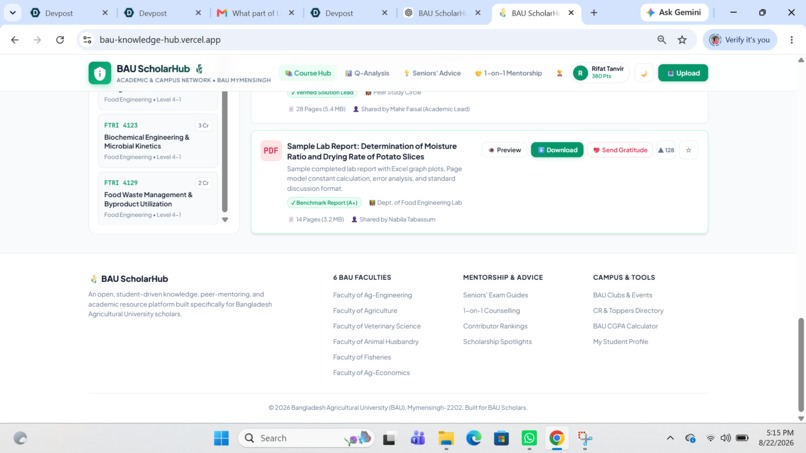Switch to the first Devpost browser tab
The image size is (806, 453).
pos(68,13)
